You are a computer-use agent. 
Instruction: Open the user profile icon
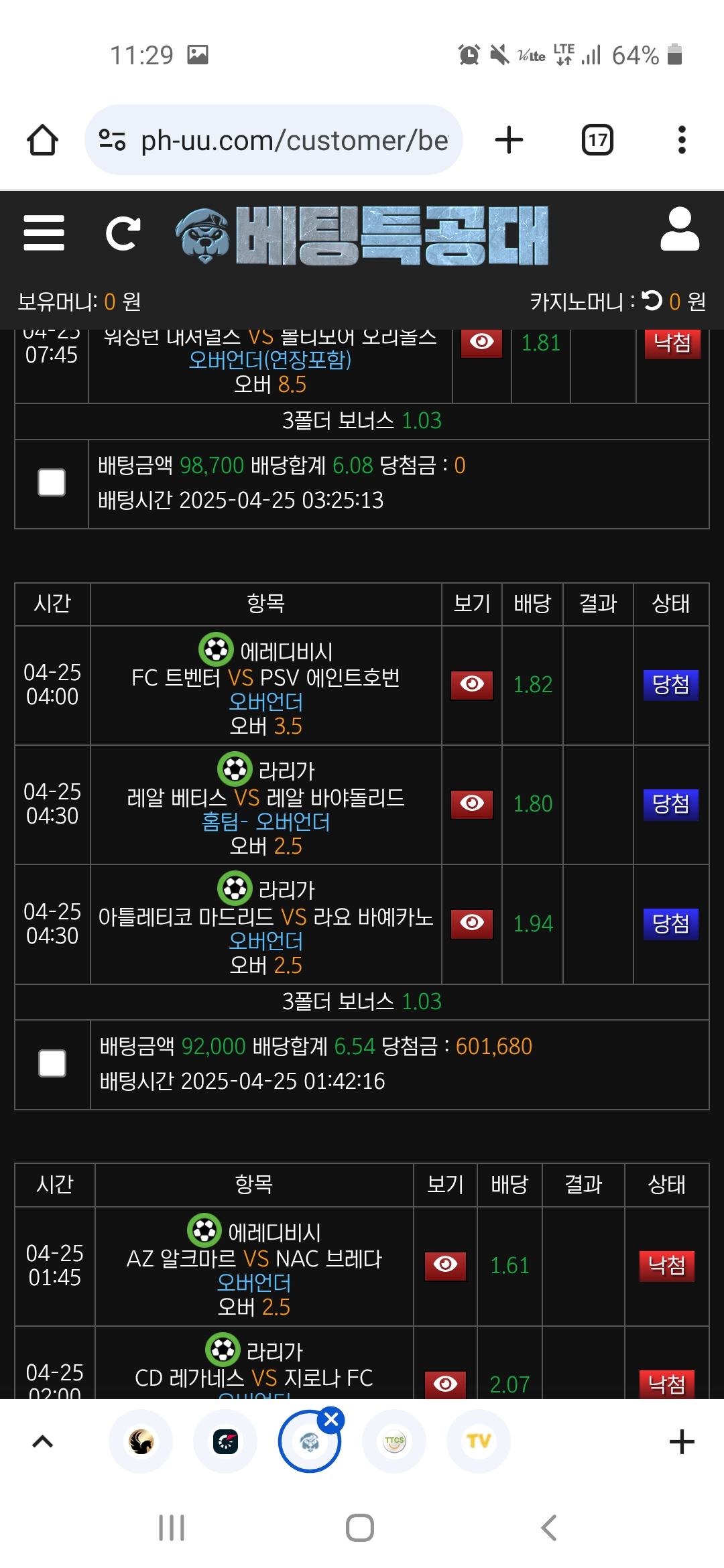point(680,228)
